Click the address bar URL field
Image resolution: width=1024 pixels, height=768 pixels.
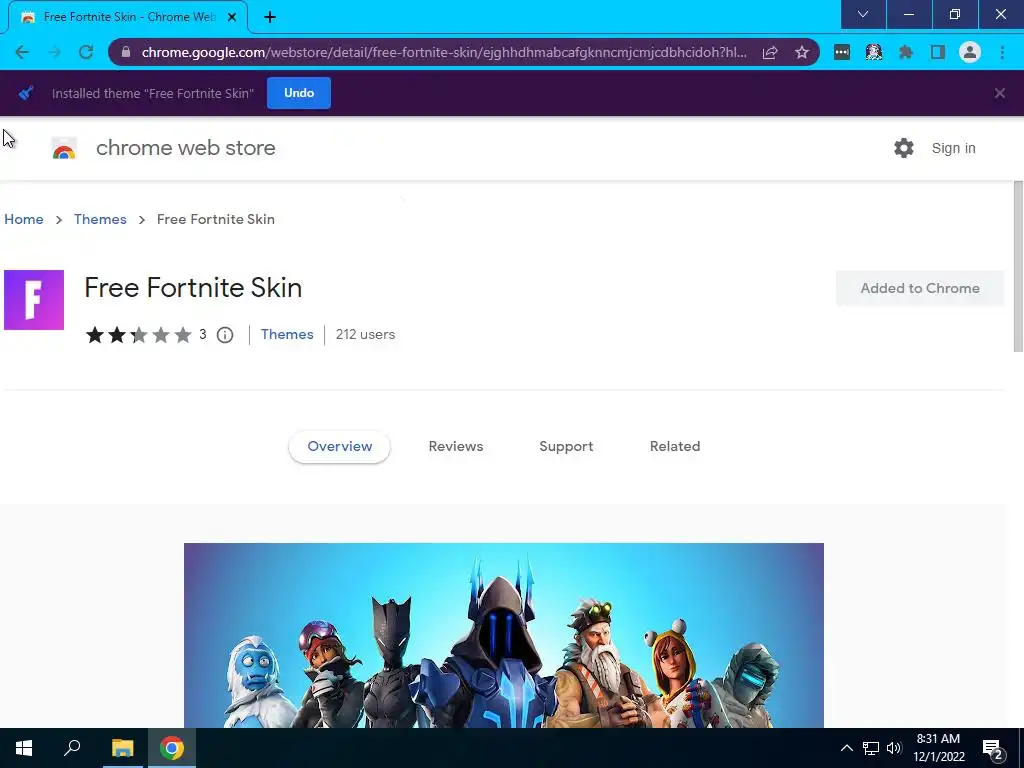pyautogui.click(x=444, y=52)
